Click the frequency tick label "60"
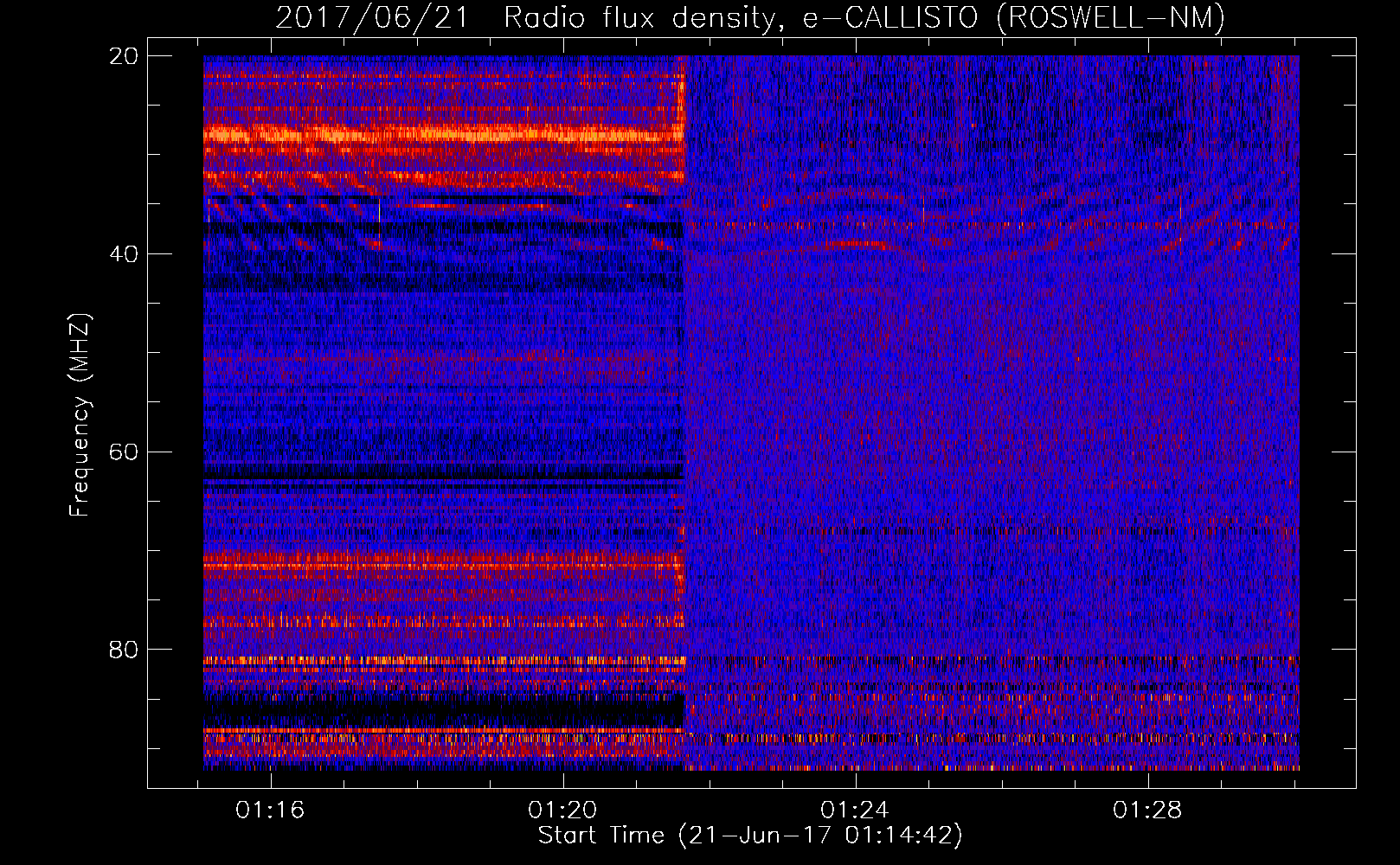Image resolution: width=1400 pixels, height=865 pixels. pyautogui.click(x=124, y=452)
